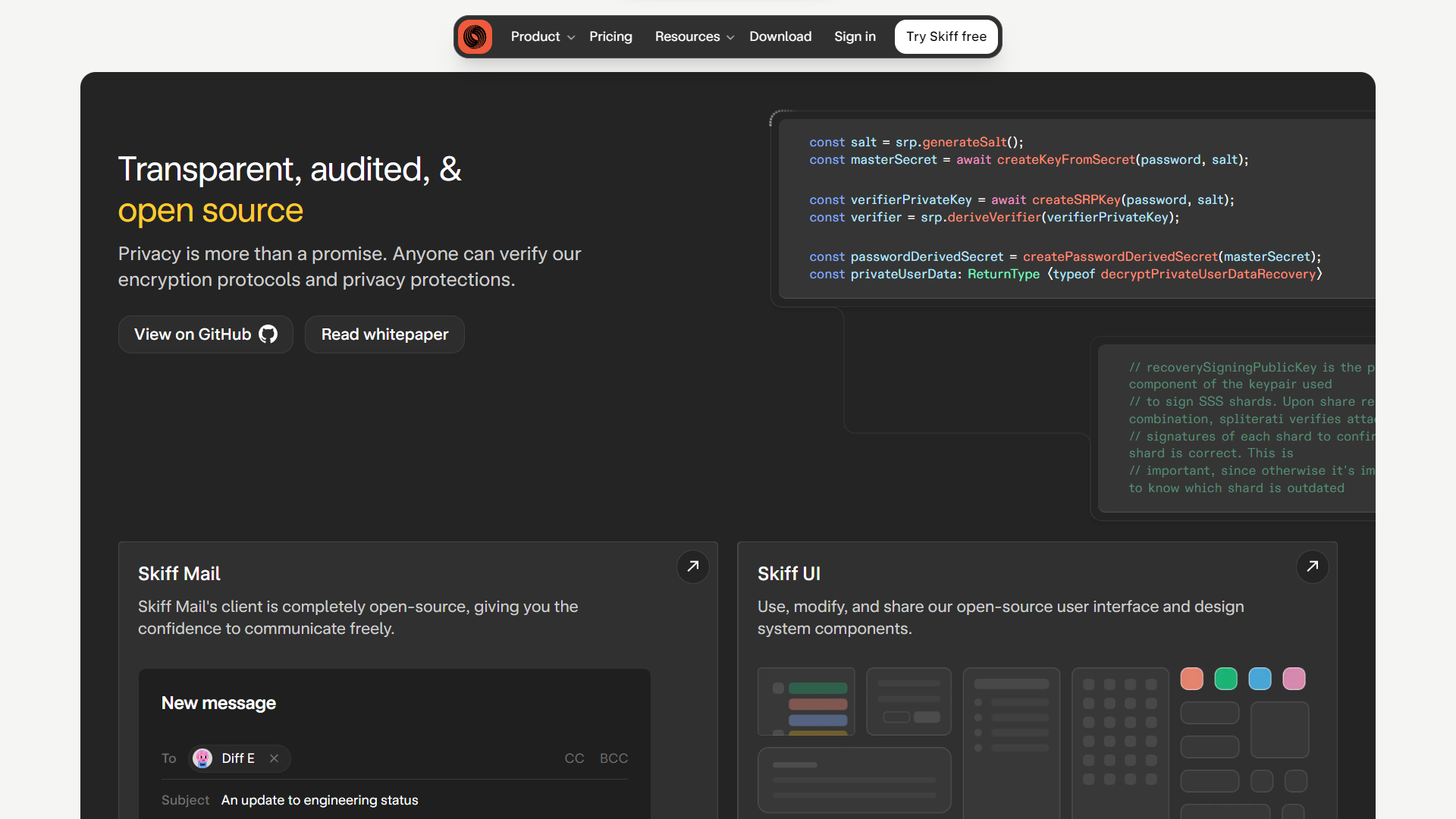Click the Skiff UI heading
This screenshot has width=1456, height=819.
coord(789,574)
